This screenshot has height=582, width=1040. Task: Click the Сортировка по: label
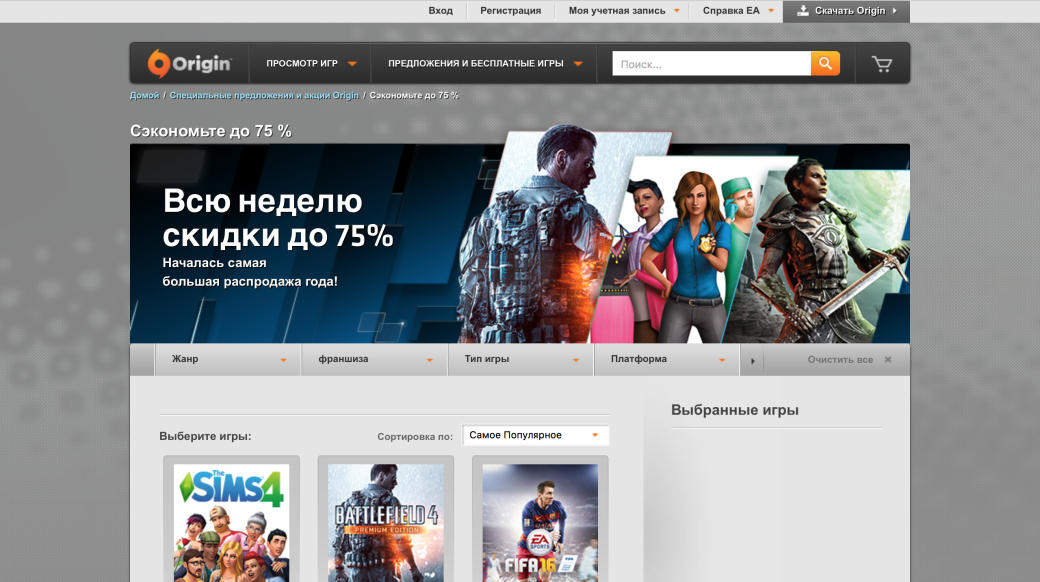coord(415,437)
